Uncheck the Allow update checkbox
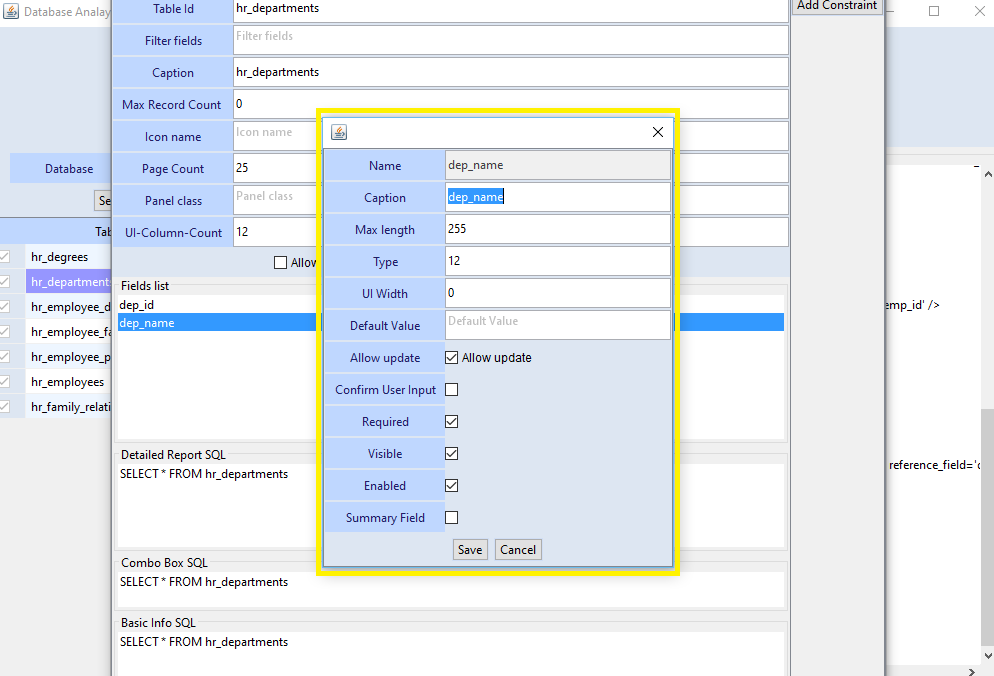This screenshot has height=676, width=994. [452, 358]
